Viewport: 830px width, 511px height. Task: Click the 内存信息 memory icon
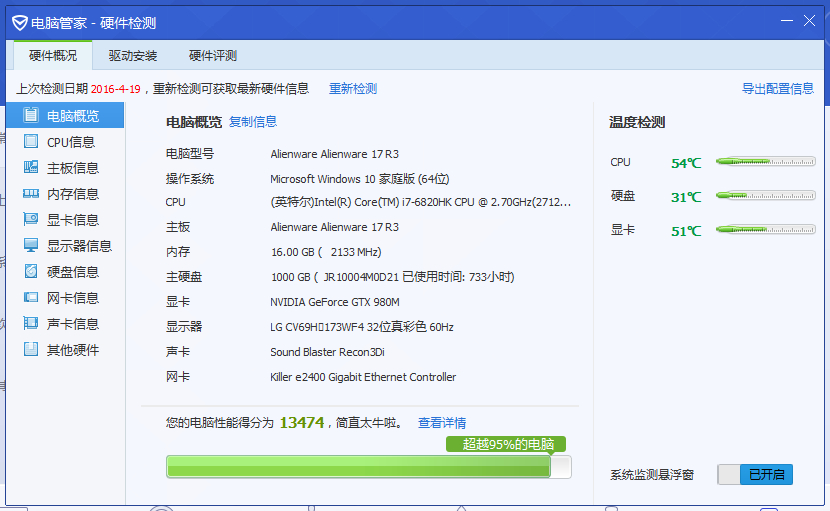tap(31, 193)
